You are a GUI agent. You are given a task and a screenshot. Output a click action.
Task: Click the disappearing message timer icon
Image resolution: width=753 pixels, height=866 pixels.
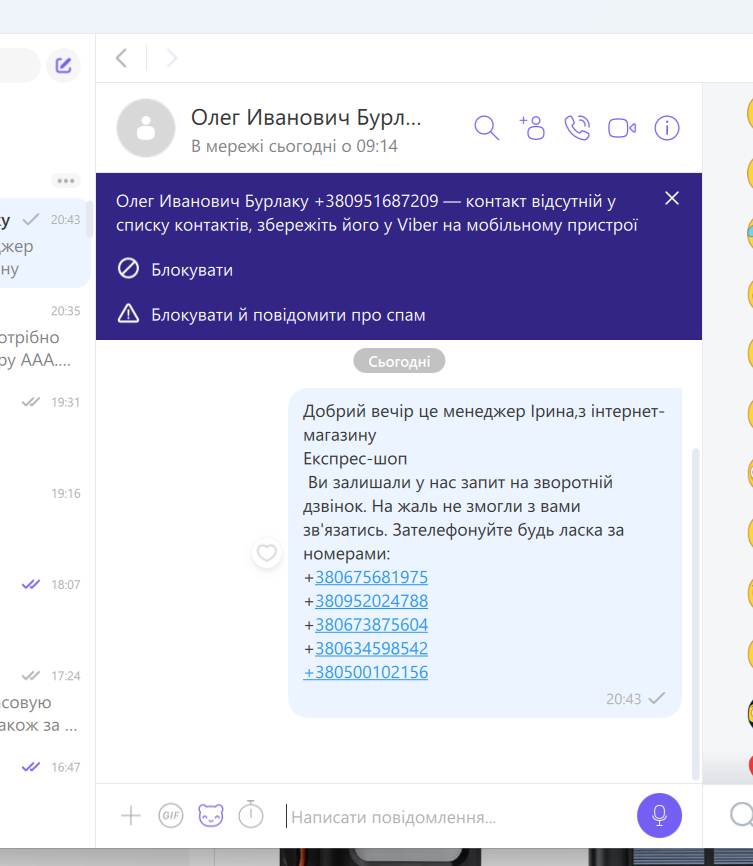(x=251, y=814)
